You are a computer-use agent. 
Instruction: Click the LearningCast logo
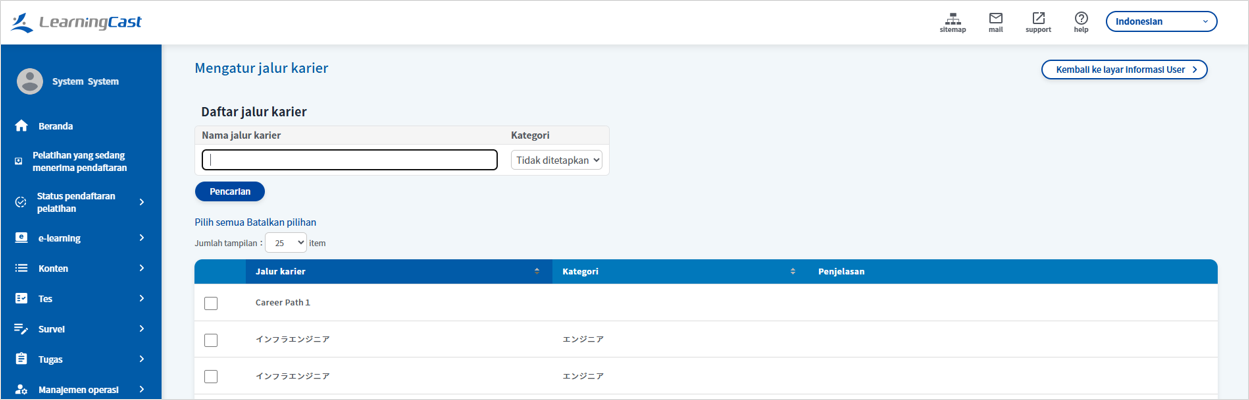tap(76, 22)
